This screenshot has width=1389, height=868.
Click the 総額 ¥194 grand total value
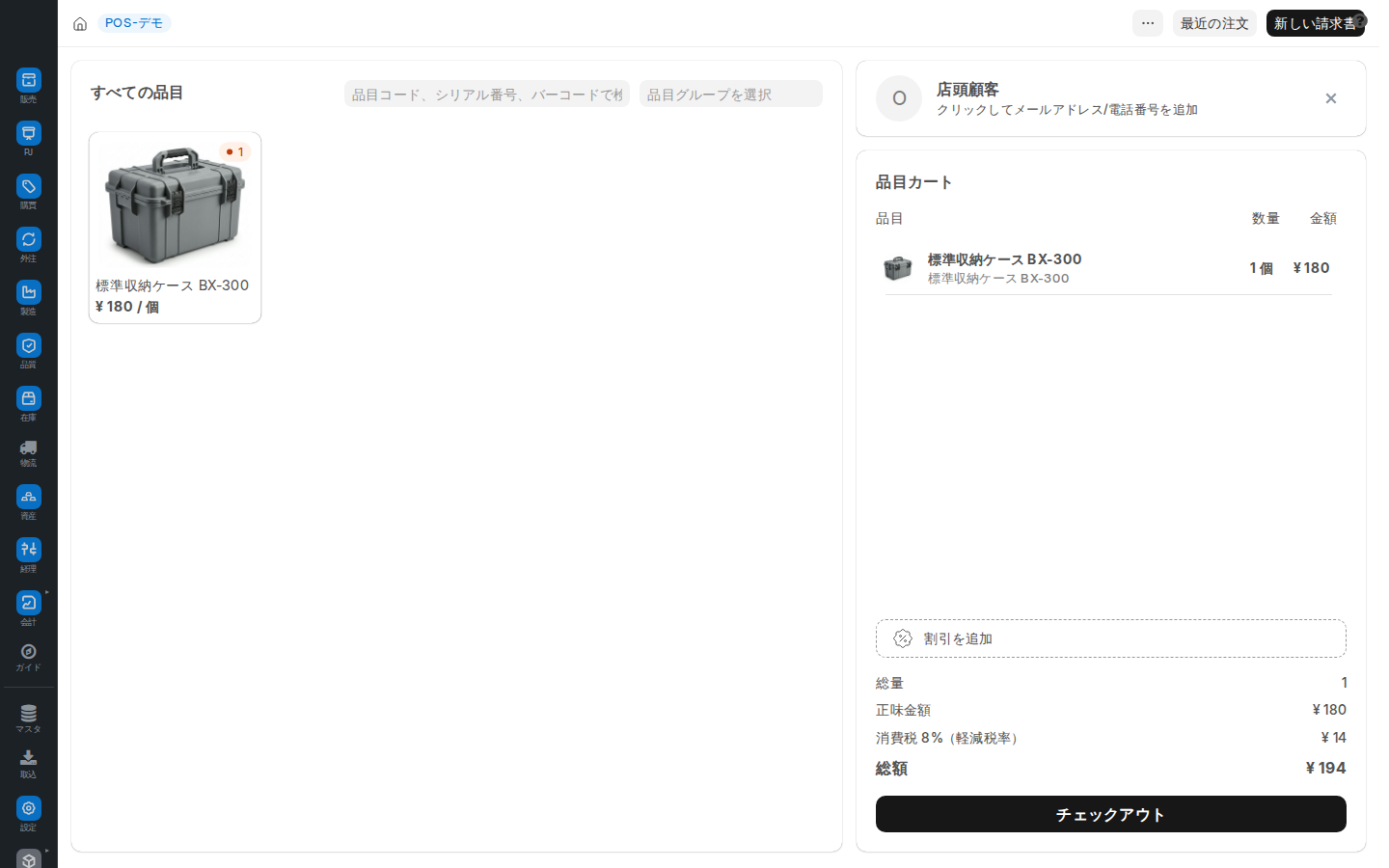point(1326,768)
